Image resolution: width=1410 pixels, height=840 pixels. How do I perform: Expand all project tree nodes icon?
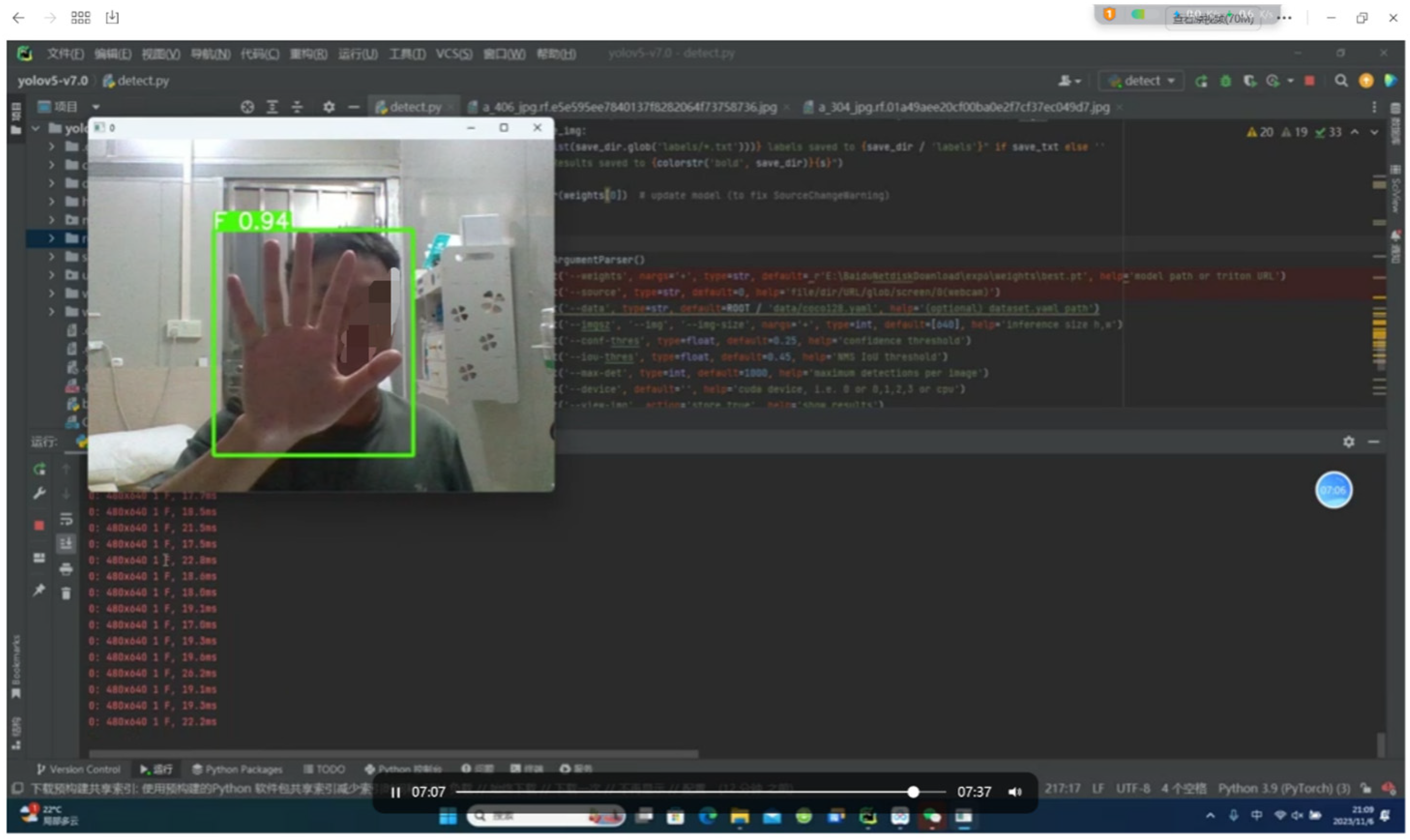(x=272, y=107)
